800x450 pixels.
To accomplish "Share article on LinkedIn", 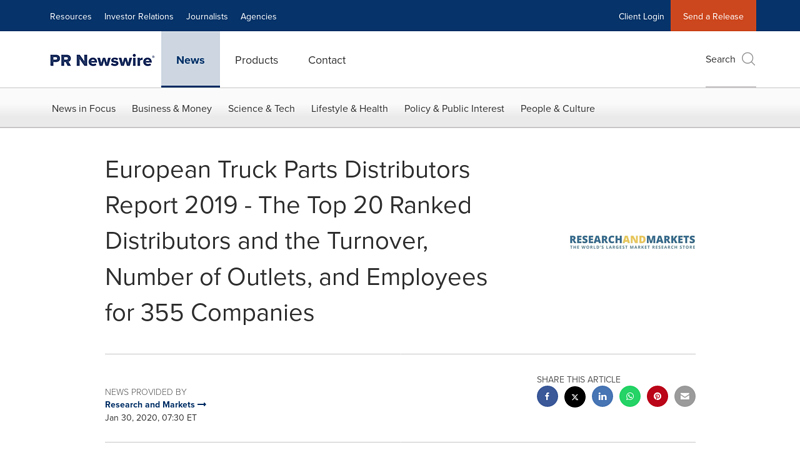I will click(602, 396).
